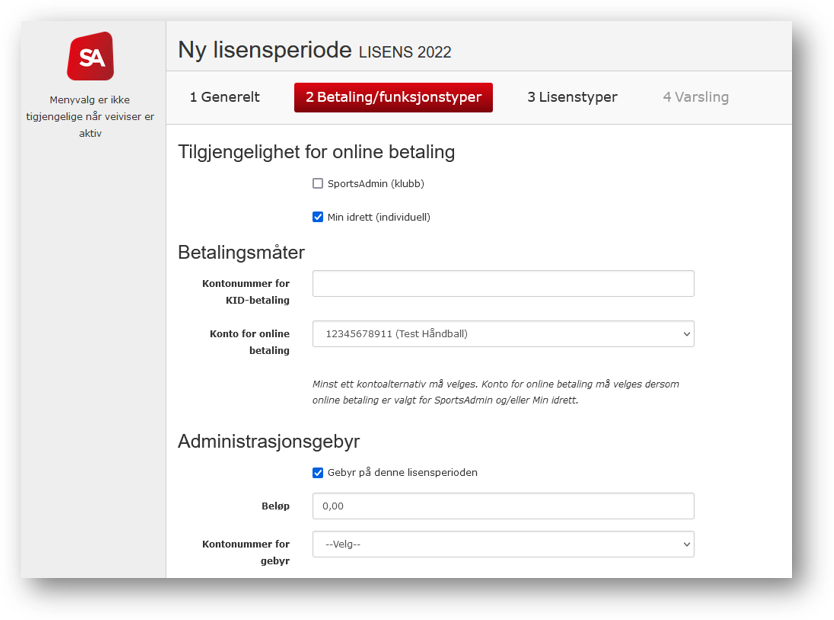
Task: Focus the Beløp amount input field
Action: click(x=503, y=506)
